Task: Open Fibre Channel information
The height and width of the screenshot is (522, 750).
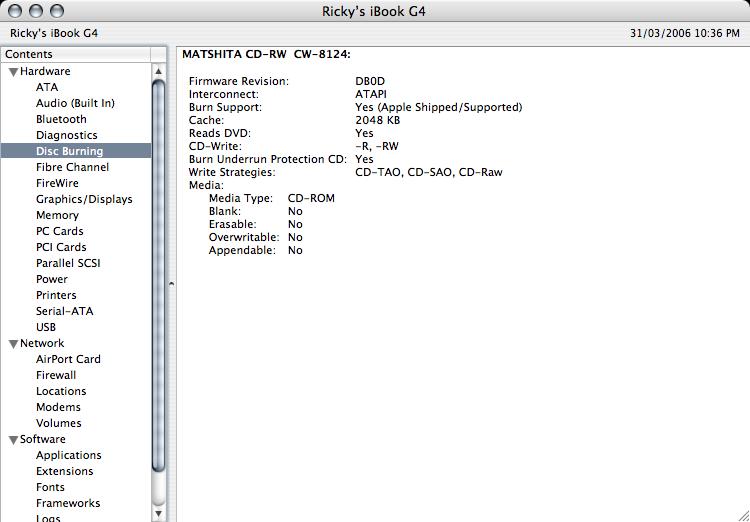Action: click(x=72, y=167)
